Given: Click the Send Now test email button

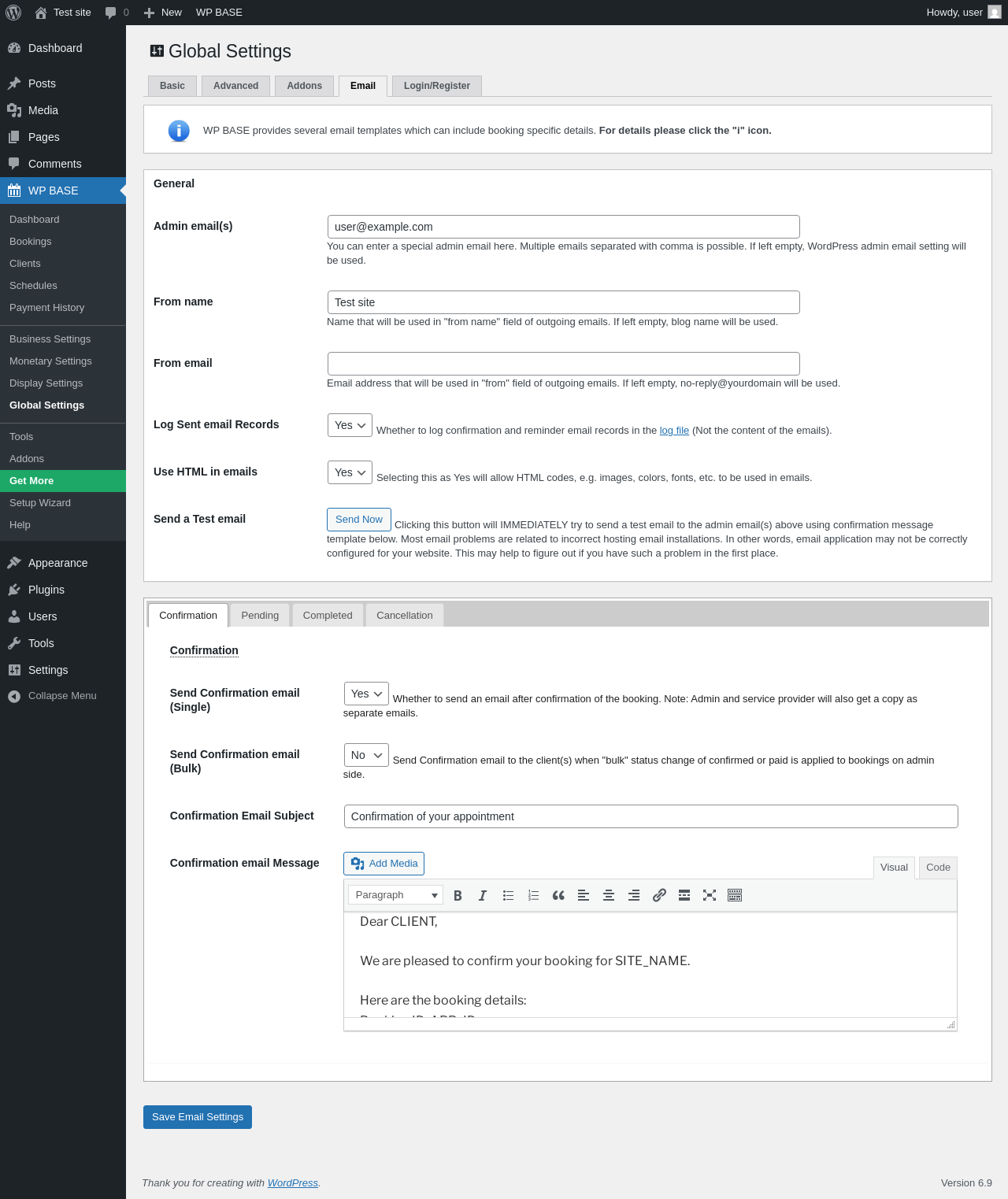Looking at the screenshot, I should pos(359,520).
